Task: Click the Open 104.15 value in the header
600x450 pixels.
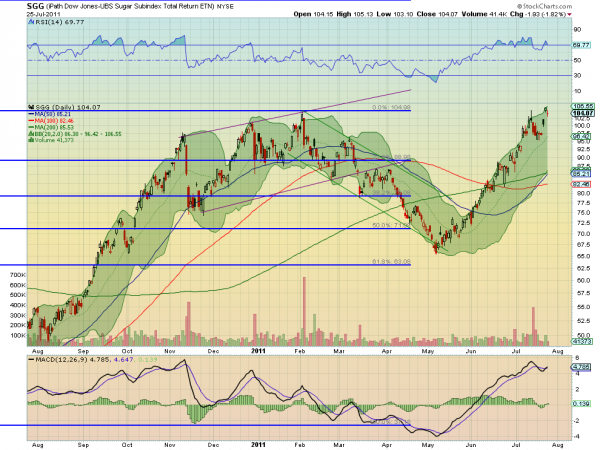Action: [x=314, y=14]
